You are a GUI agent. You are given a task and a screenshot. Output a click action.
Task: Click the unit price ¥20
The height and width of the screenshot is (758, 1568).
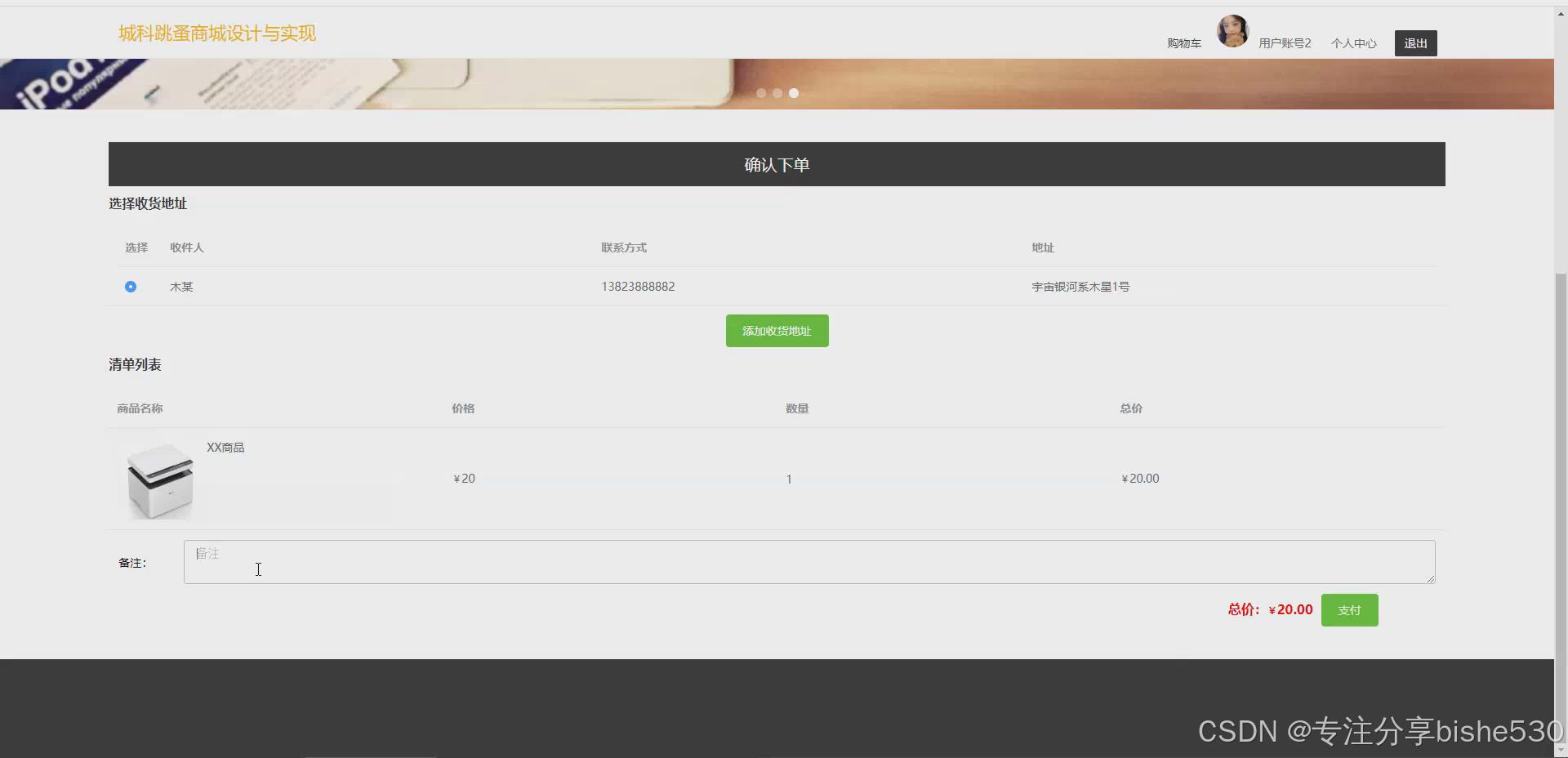pyautogui.click(x=464, y=479)
